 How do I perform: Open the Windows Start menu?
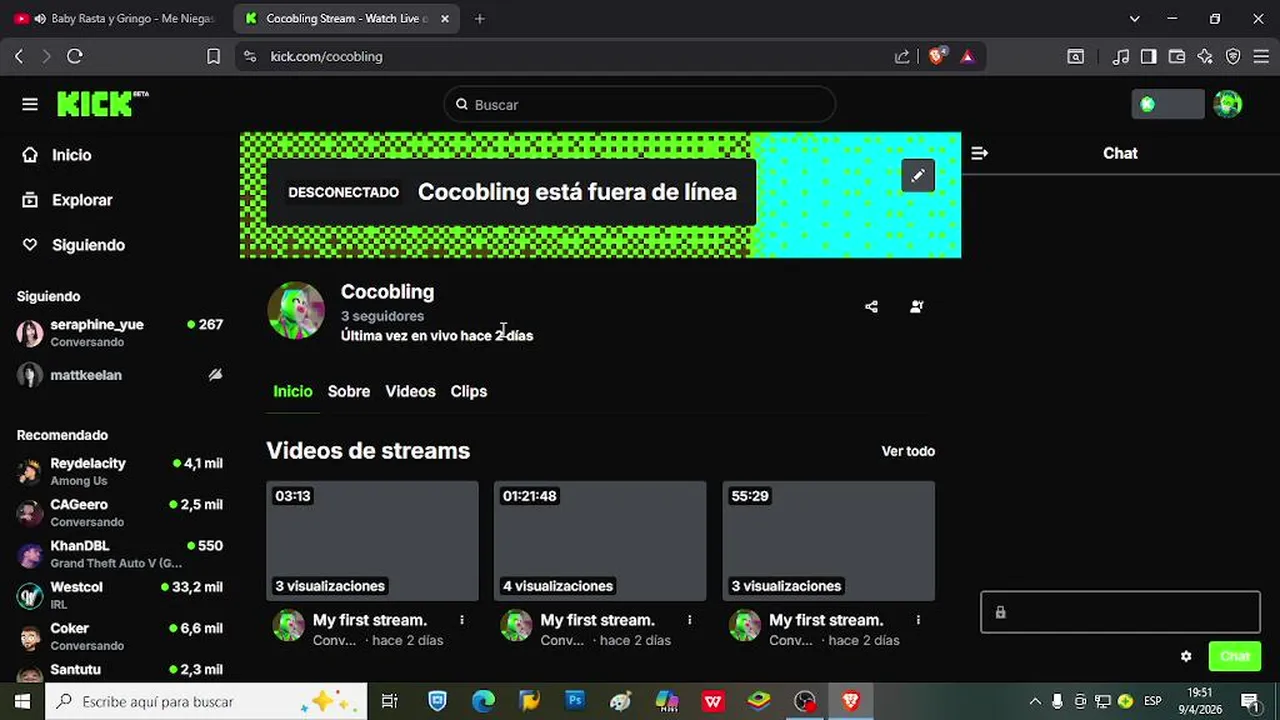click(22, 702)
